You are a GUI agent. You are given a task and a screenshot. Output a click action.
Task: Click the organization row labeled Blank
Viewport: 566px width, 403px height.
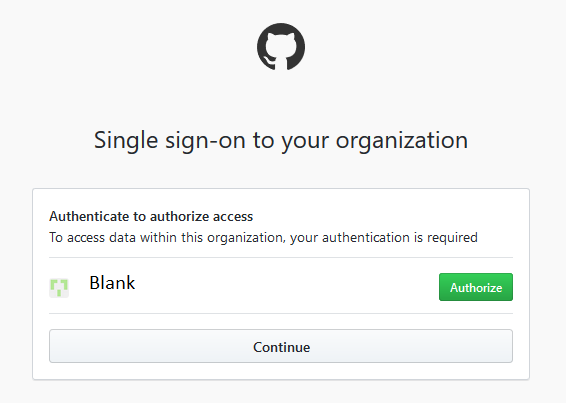281,286
